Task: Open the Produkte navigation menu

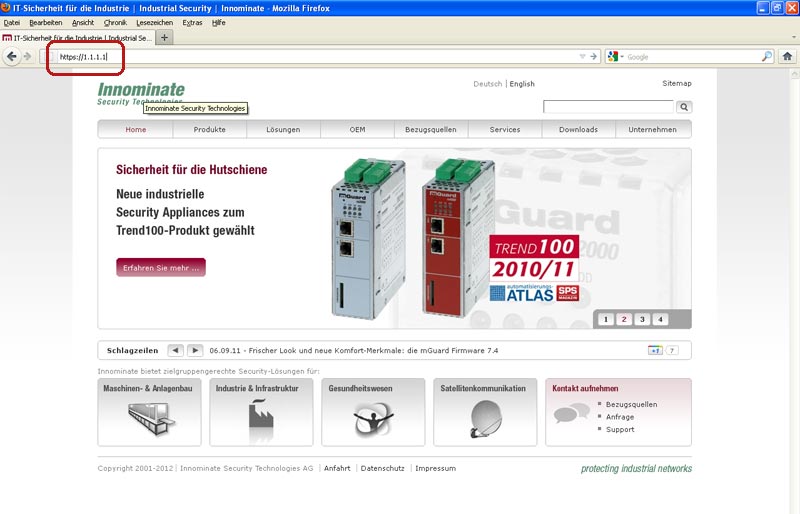Action: 209,129
